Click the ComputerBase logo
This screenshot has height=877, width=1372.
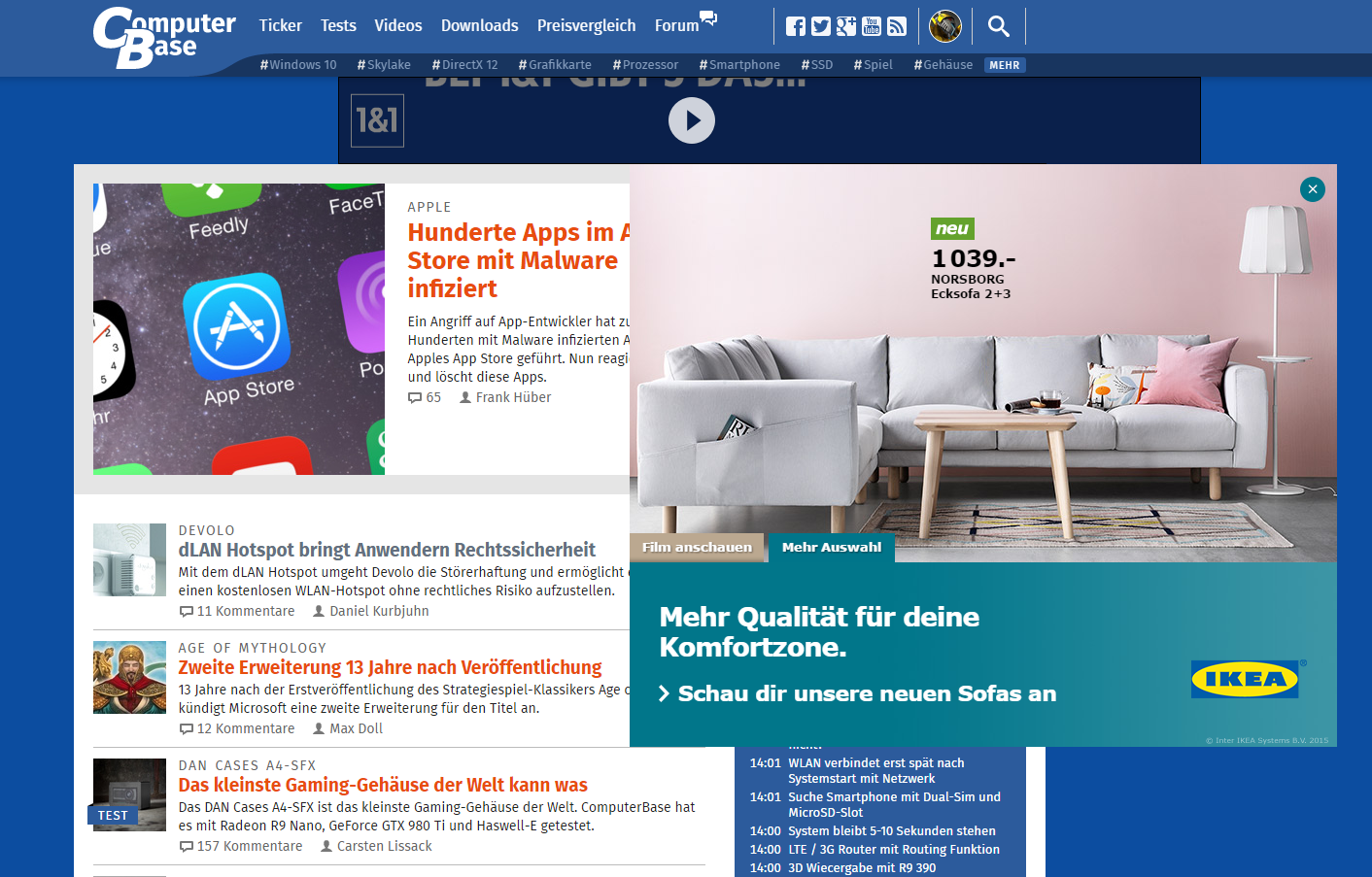163,37
